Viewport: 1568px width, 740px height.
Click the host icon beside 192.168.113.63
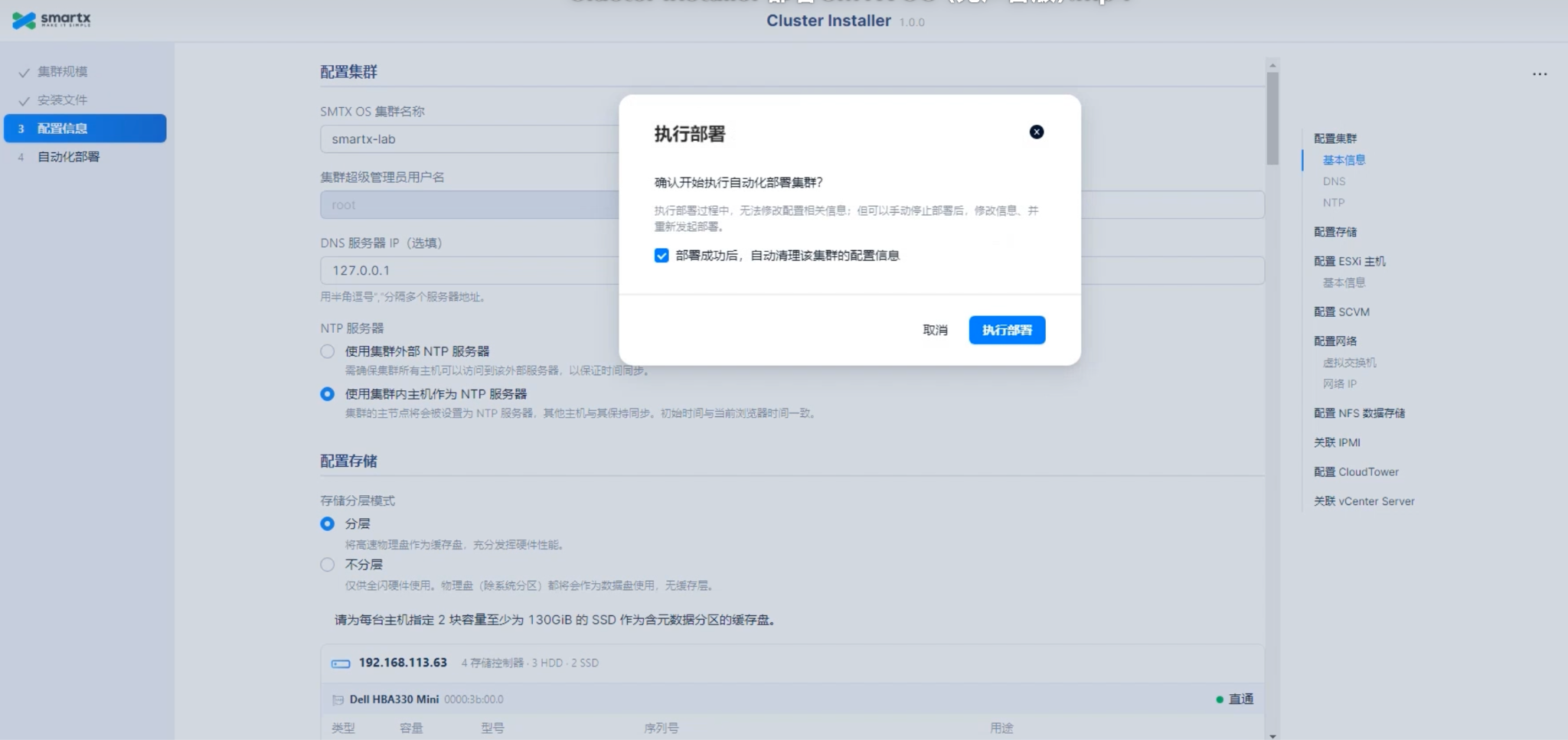click(x=340, y=663)
